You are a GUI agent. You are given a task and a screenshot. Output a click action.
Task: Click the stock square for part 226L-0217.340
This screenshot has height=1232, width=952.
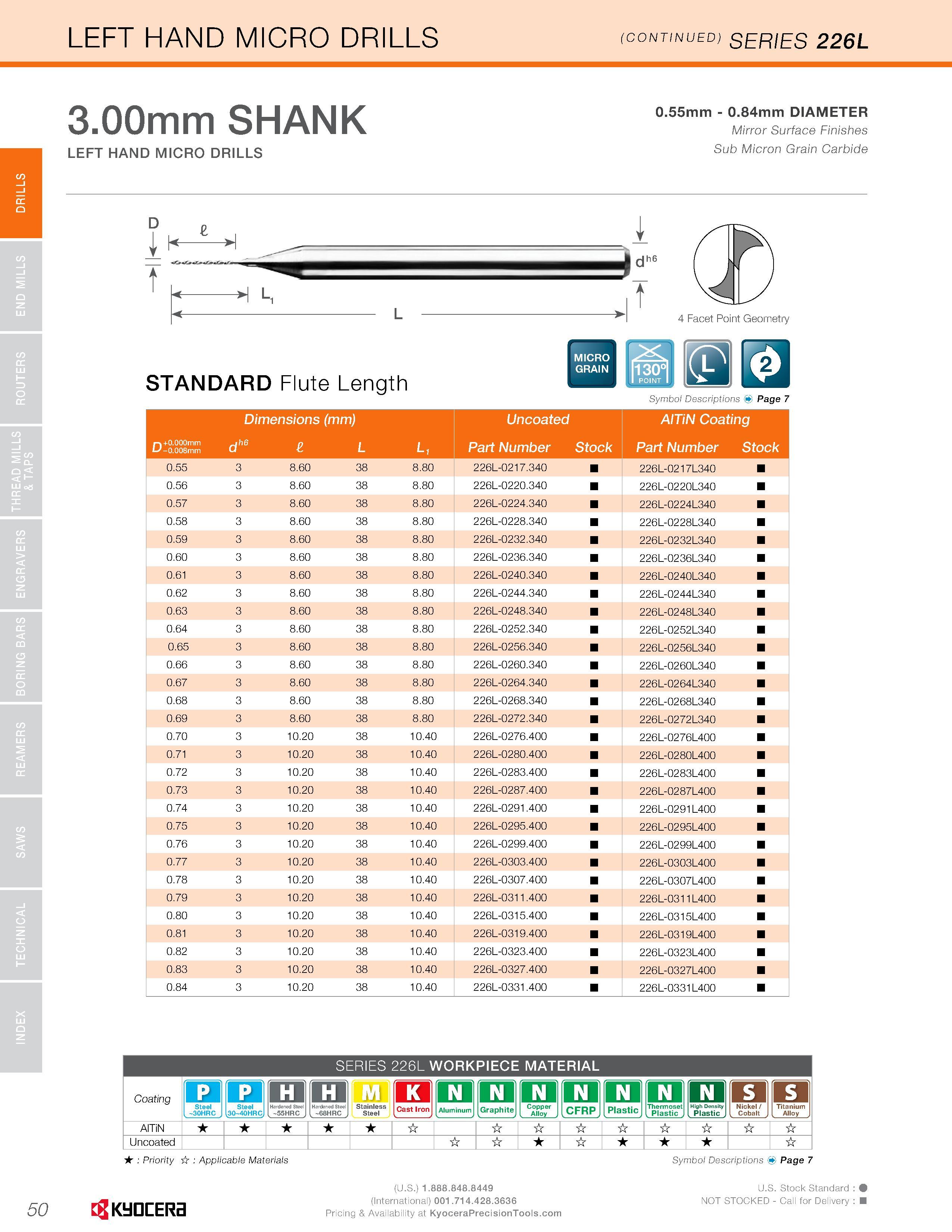tap(594, 468)
